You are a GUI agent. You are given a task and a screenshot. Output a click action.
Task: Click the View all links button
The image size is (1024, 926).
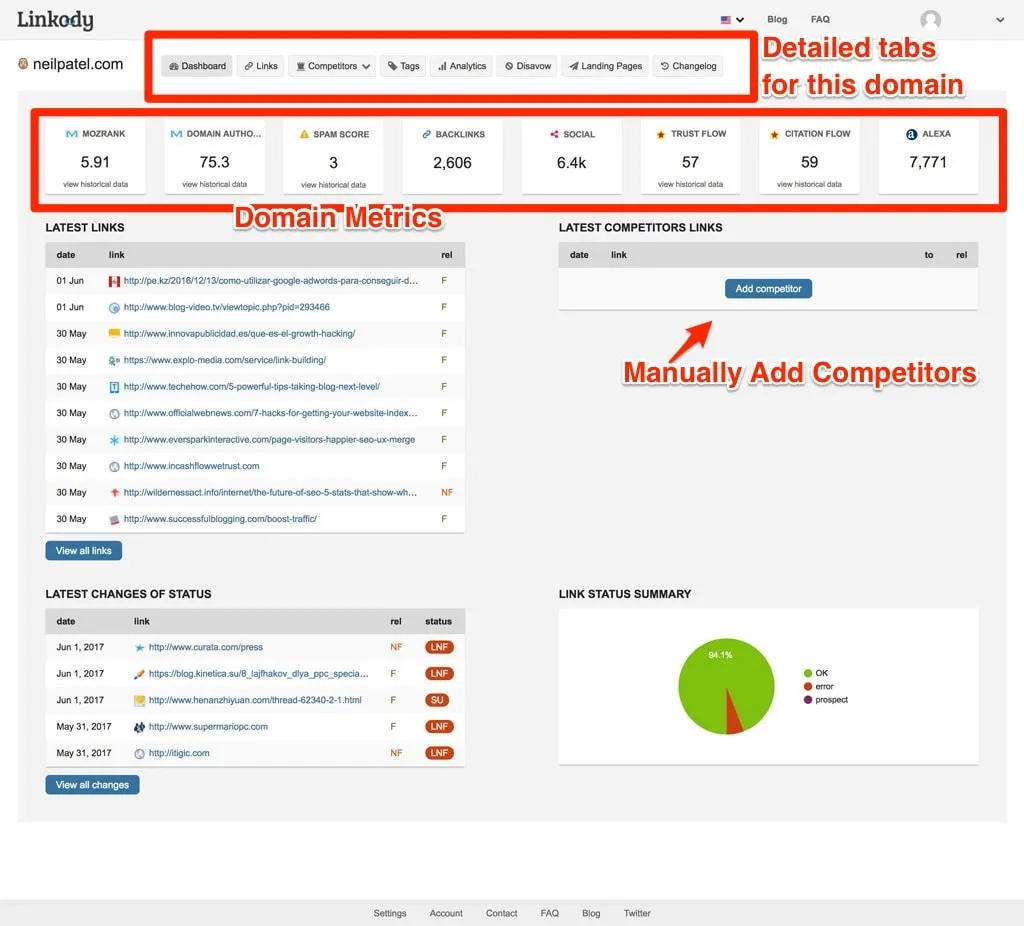(84, 551)
